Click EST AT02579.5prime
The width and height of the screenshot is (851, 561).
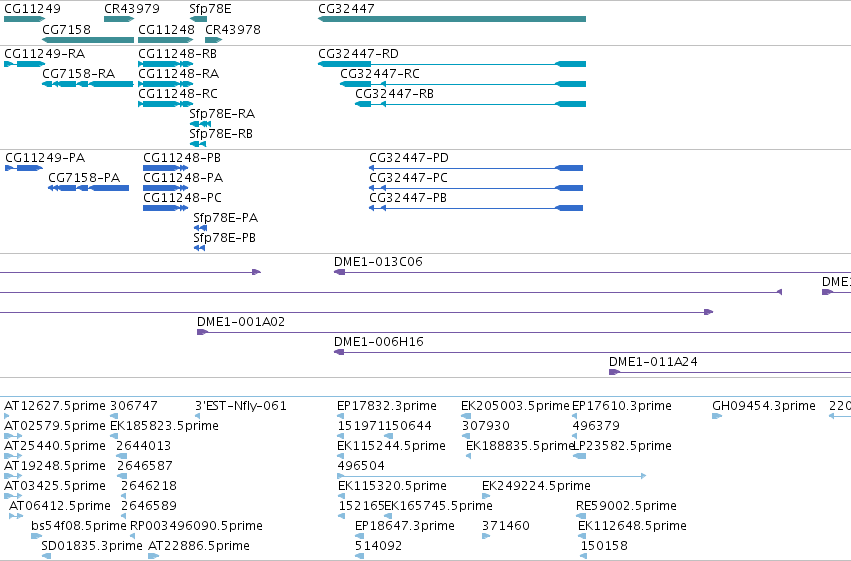(13, 436)
